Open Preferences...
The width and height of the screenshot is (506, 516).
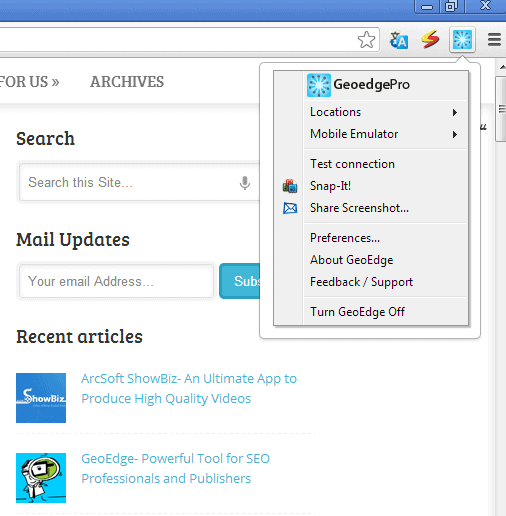pyautogui.click(x=385, y=238)
